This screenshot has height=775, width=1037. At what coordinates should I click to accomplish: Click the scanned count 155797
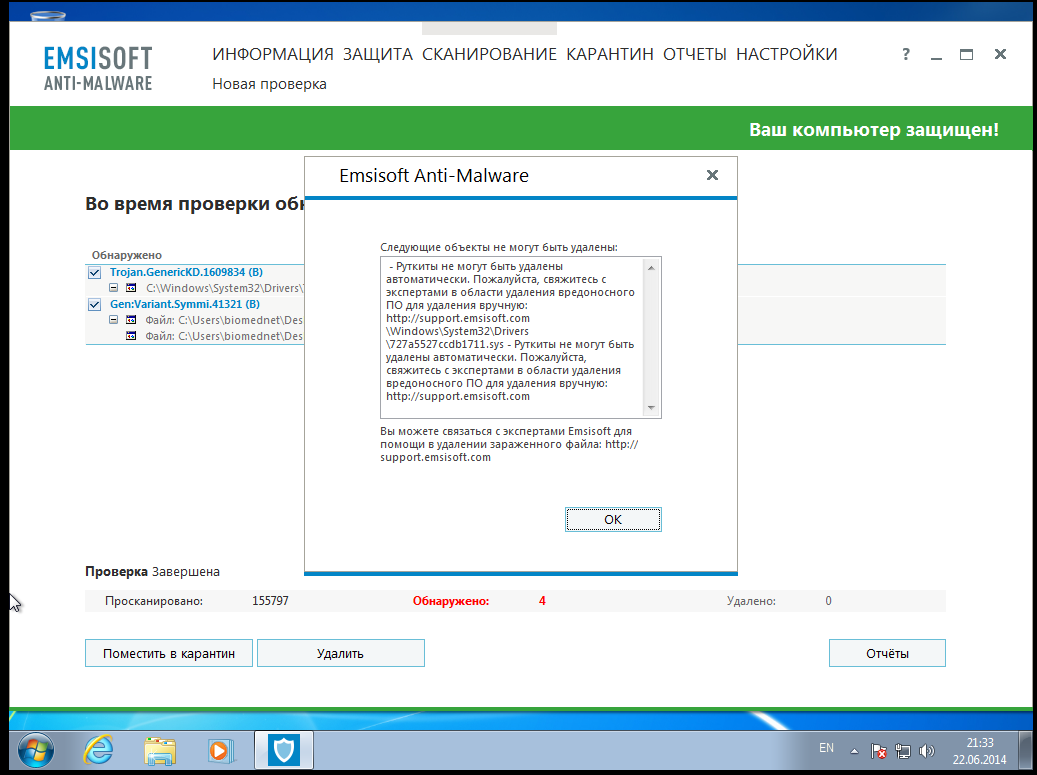click(270, 601)
